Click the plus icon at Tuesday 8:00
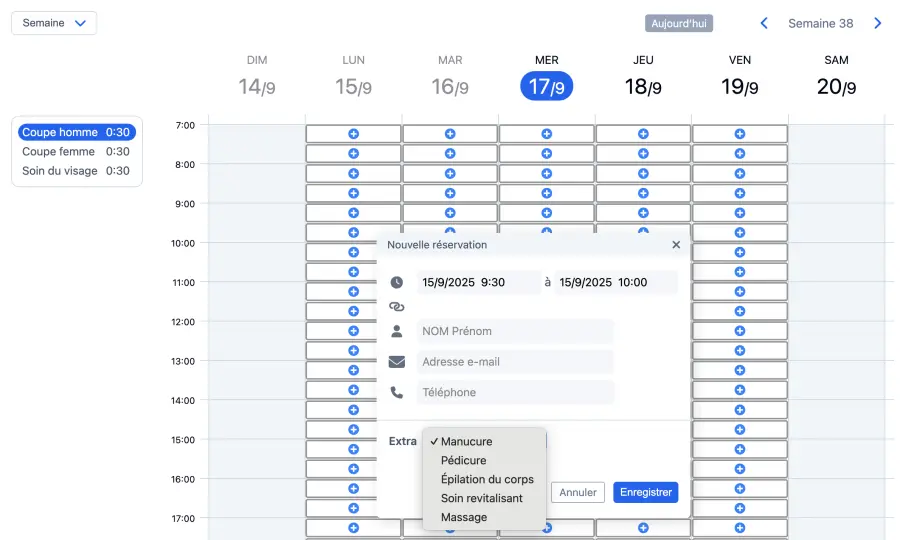This screenshot has height=540, width=900. 450,173
